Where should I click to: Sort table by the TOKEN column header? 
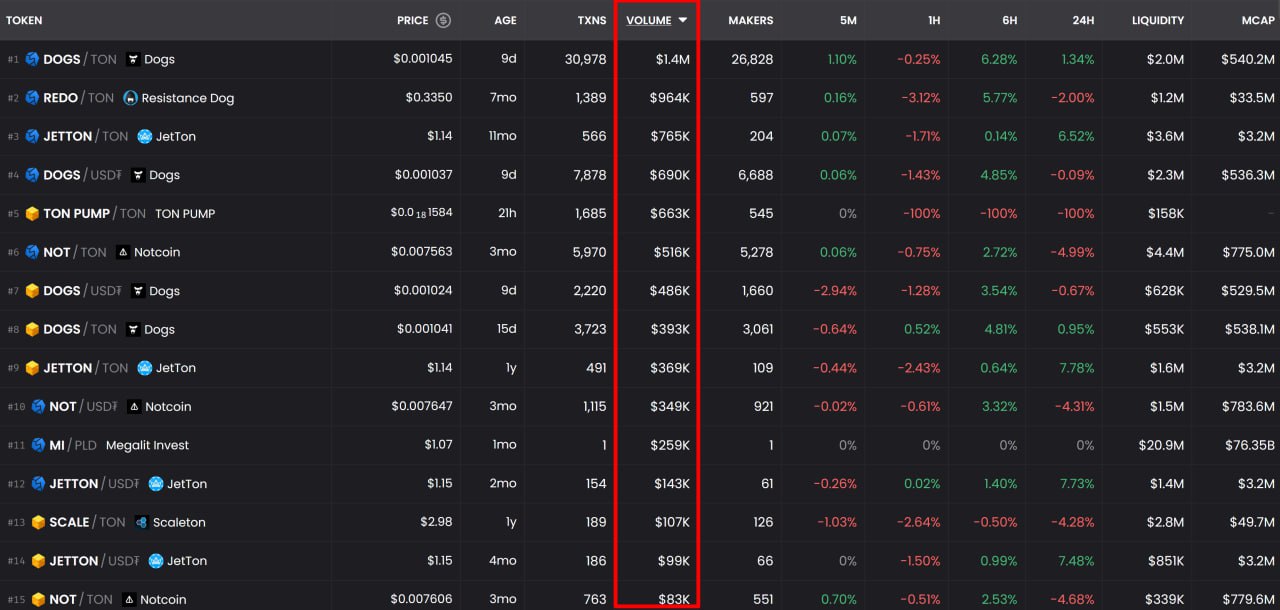tap(24, 20)
